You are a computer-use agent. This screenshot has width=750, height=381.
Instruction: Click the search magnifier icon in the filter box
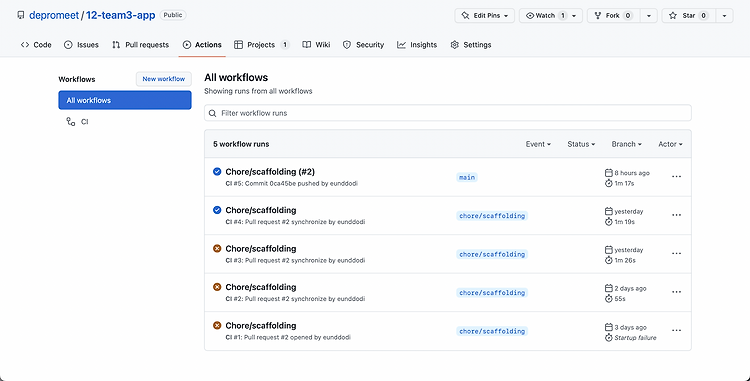click(213, 113)
